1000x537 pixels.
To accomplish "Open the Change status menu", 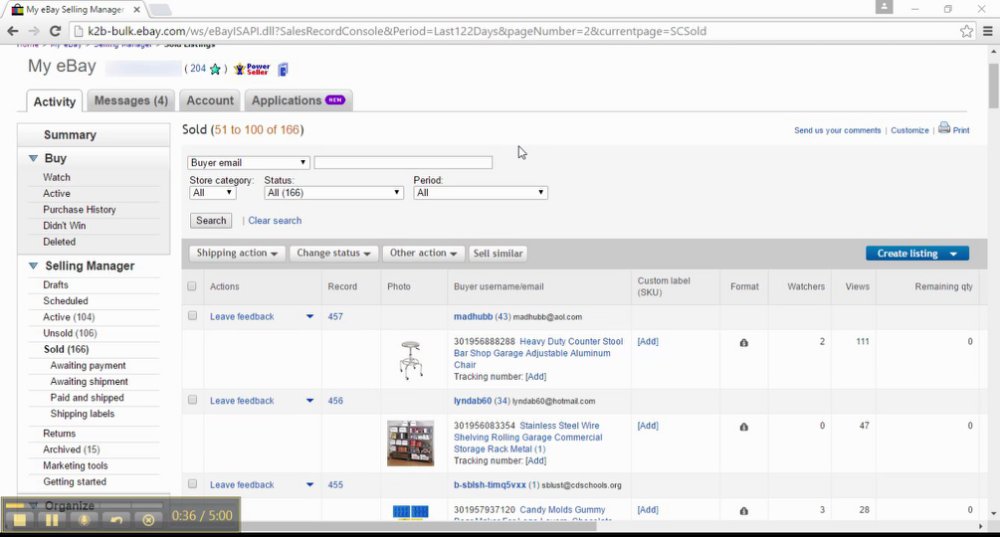I will [x=334, y=253].
